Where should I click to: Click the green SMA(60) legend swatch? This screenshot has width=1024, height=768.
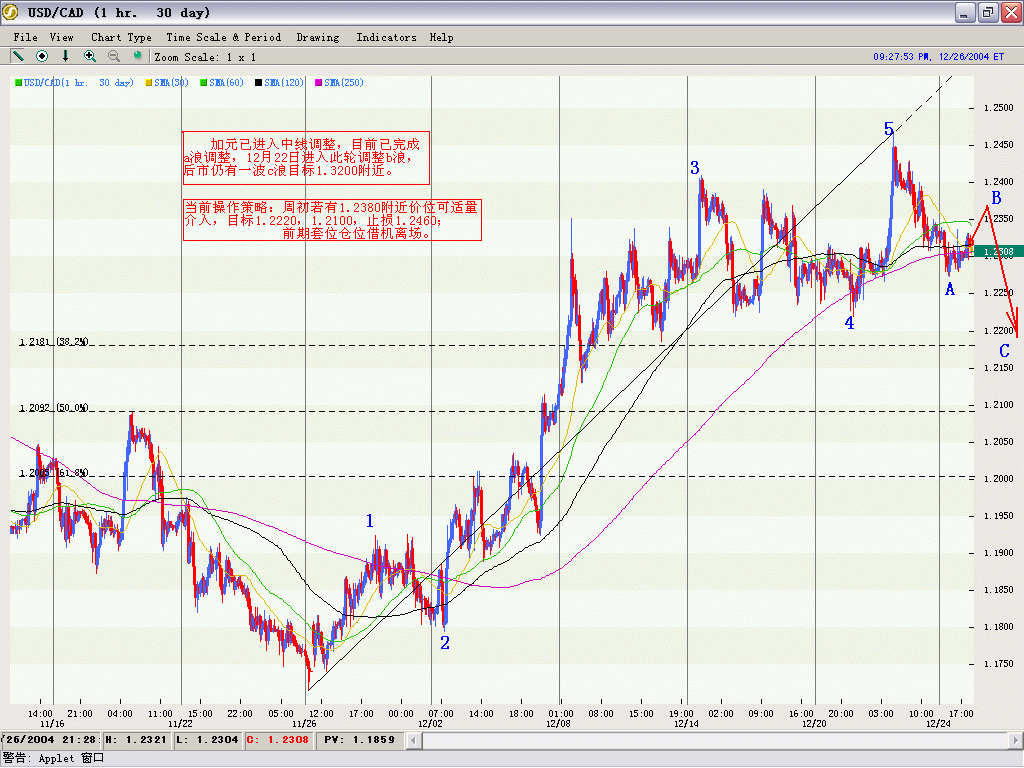point(204,83)
